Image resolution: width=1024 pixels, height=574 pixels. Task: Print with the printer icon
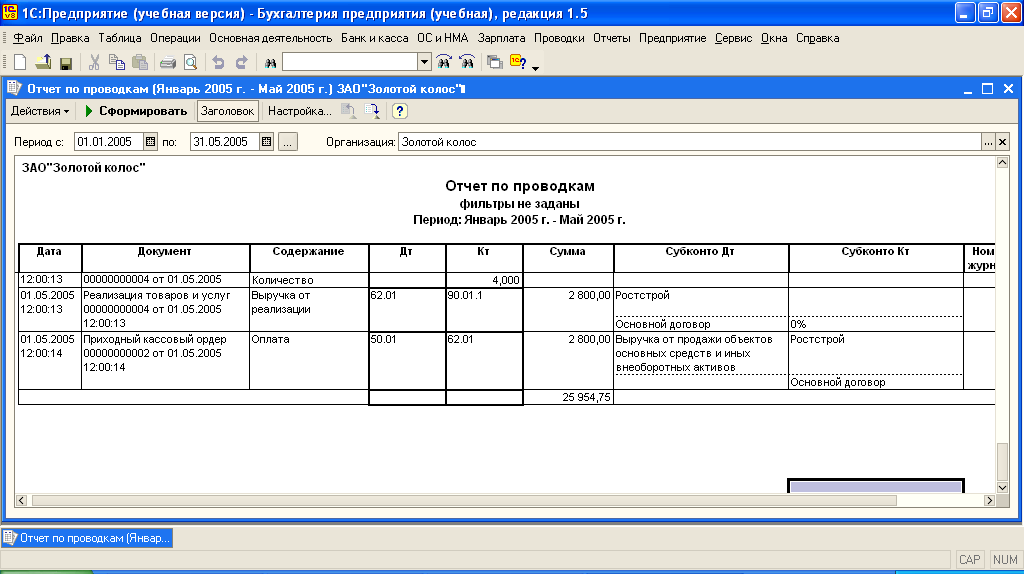coord(168,63)
